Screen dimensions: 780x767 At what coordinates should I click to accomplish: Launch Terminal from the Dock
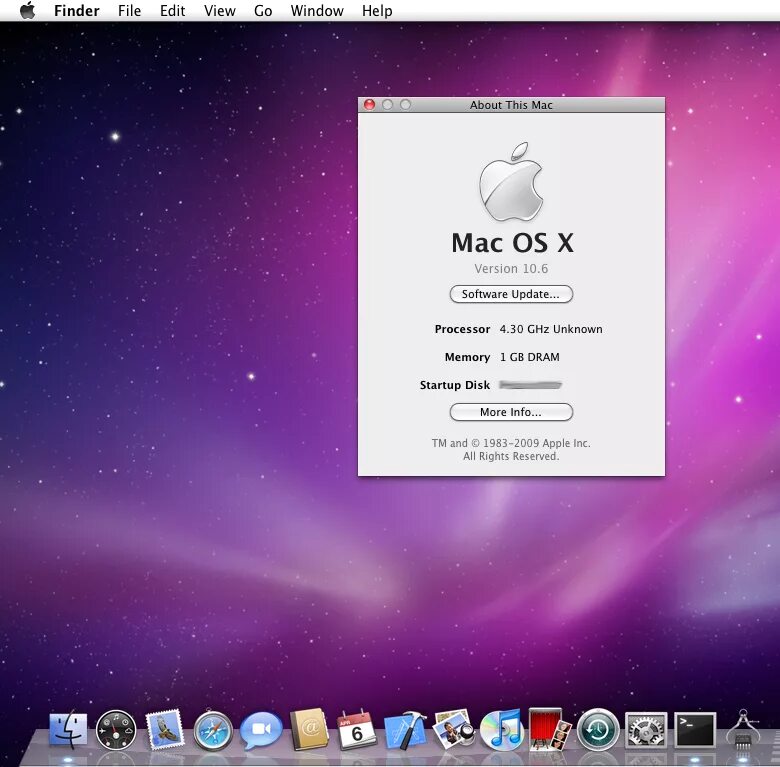(x=695, y=730)
